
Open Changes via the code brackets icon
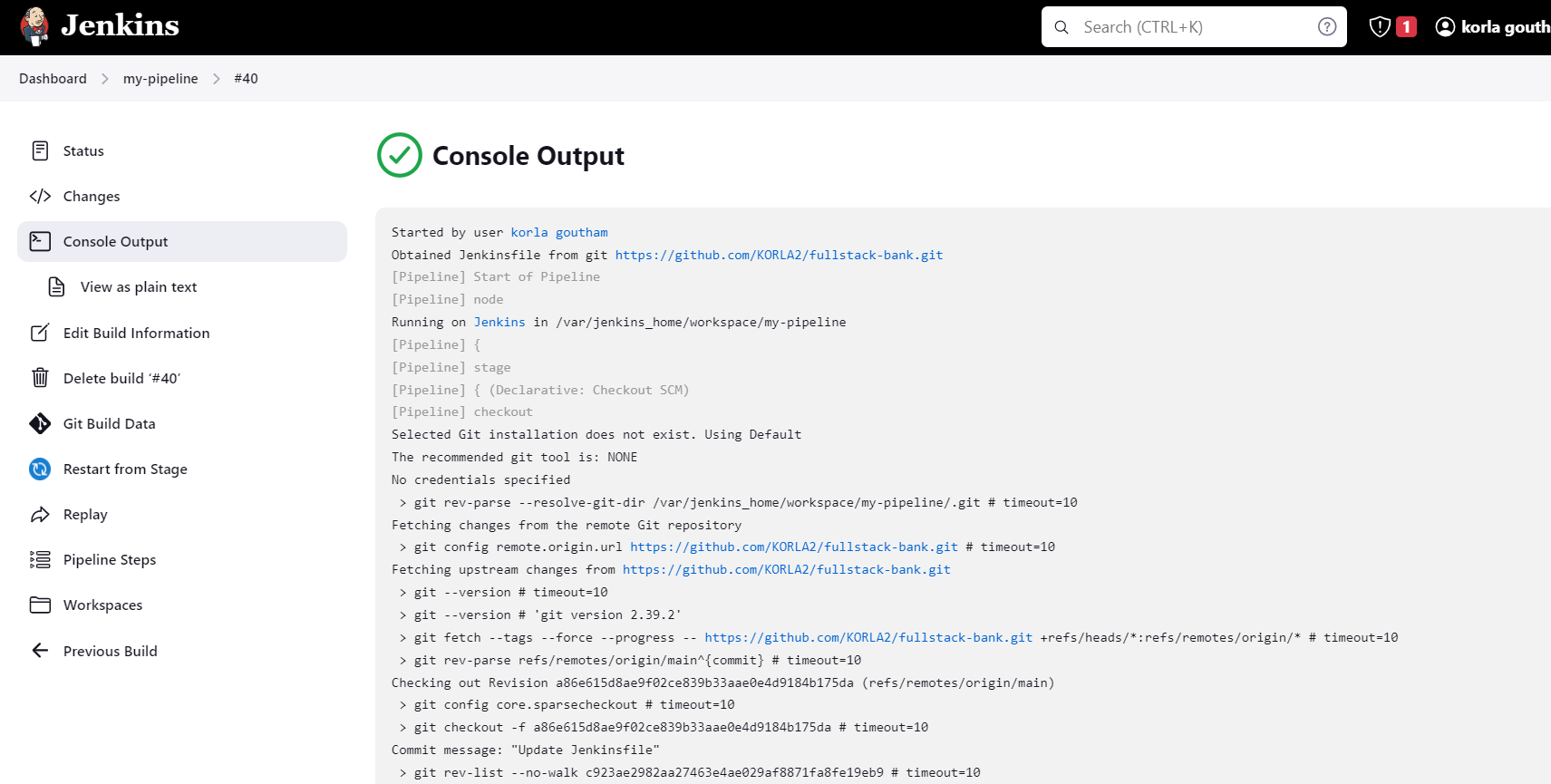pyautogui.click(x=40, y=196)
